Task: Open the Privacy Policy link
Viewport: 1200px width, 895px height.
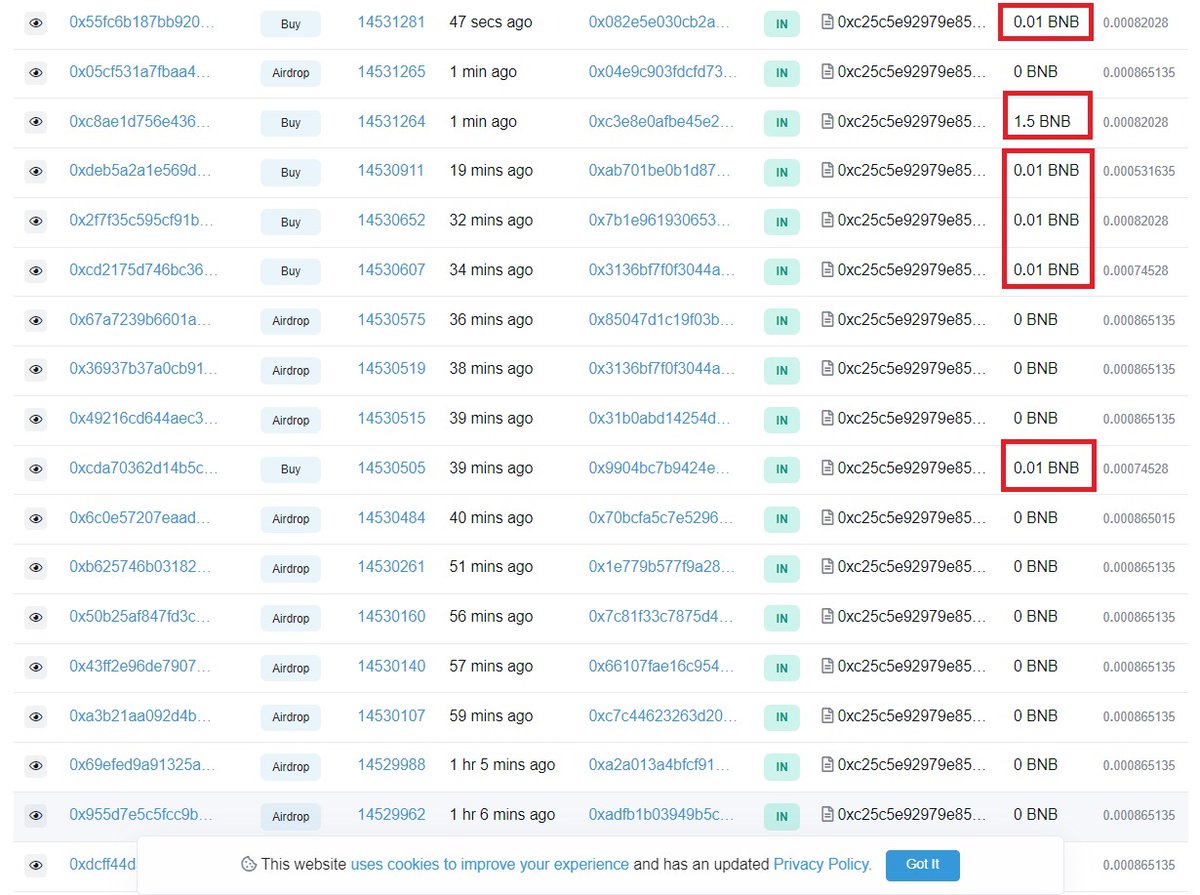Action: tap(822, 864)
